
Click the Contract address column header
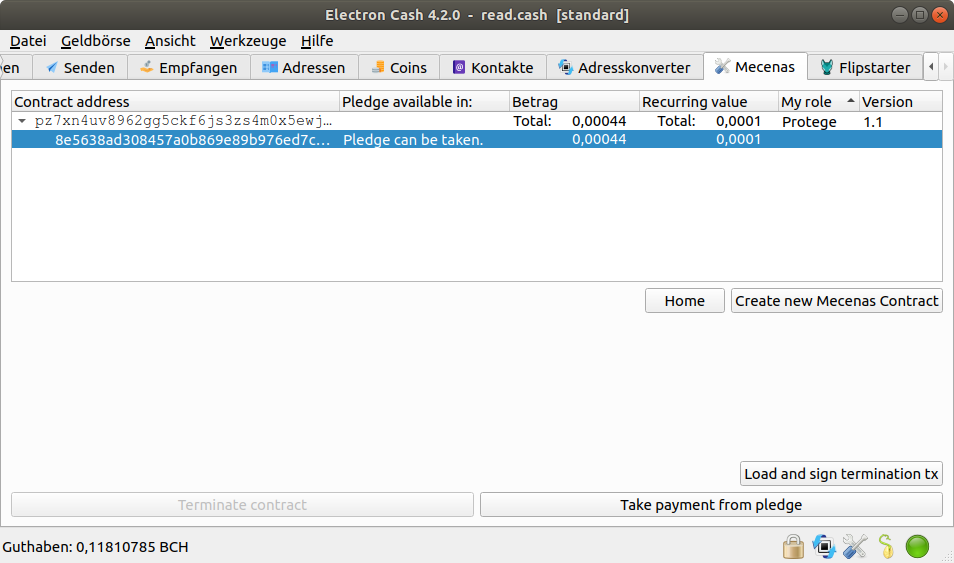[175, 102]
